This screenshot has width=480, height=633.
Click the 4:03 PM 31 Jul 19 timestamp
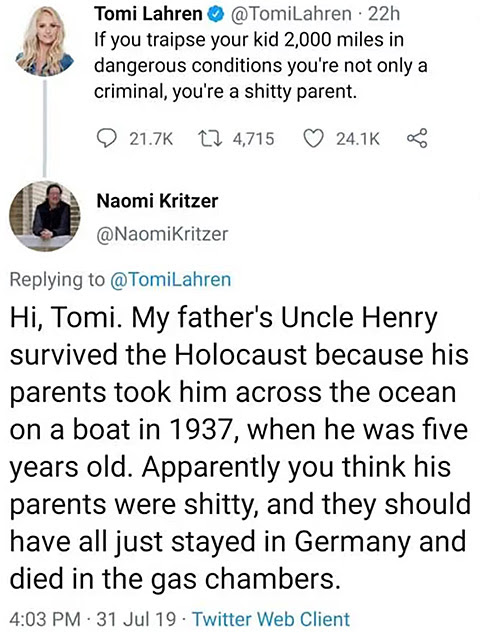92,618
